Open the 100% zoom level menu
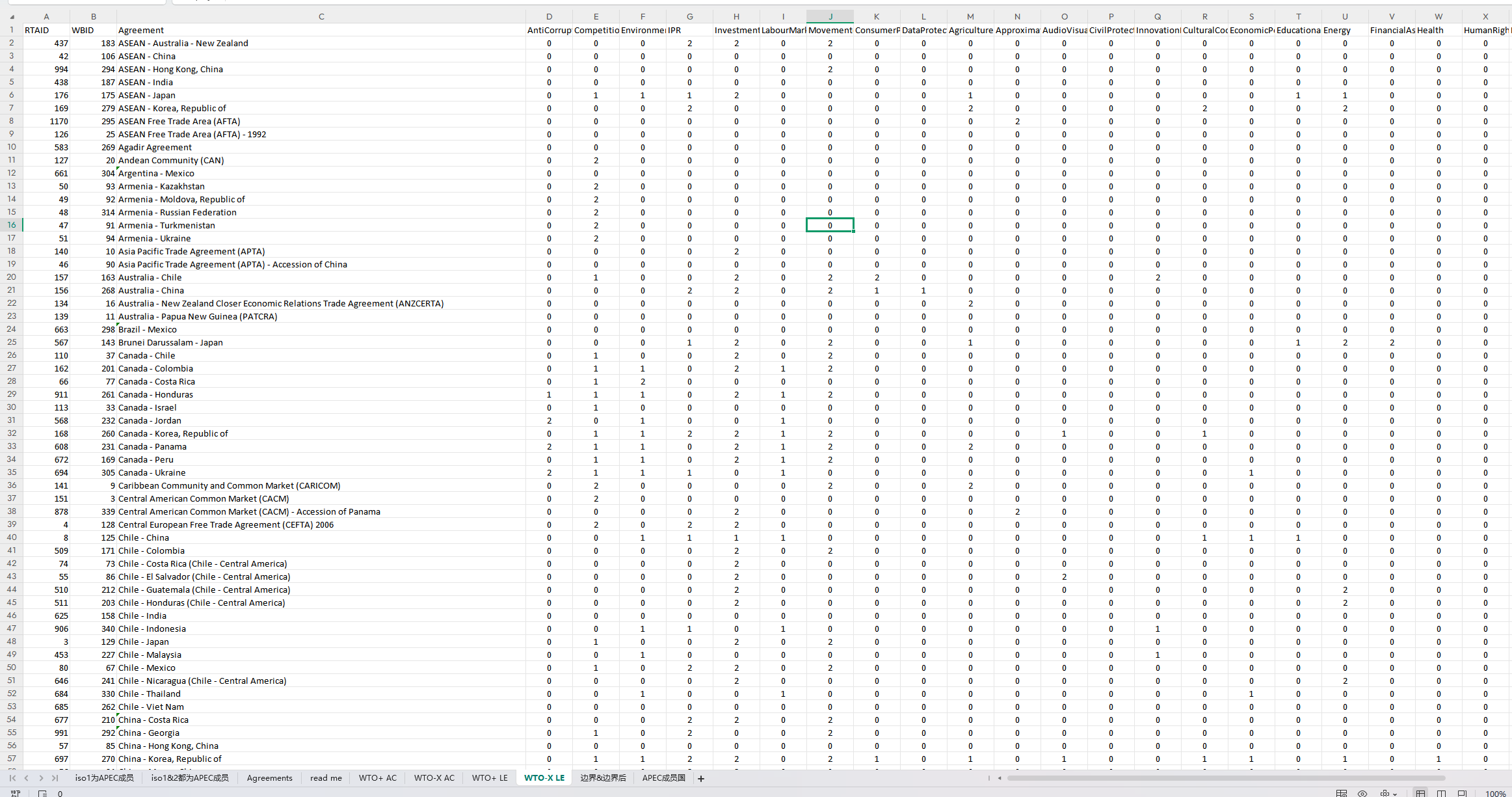The image size is (1512, 797). [x=1495, y=793]
